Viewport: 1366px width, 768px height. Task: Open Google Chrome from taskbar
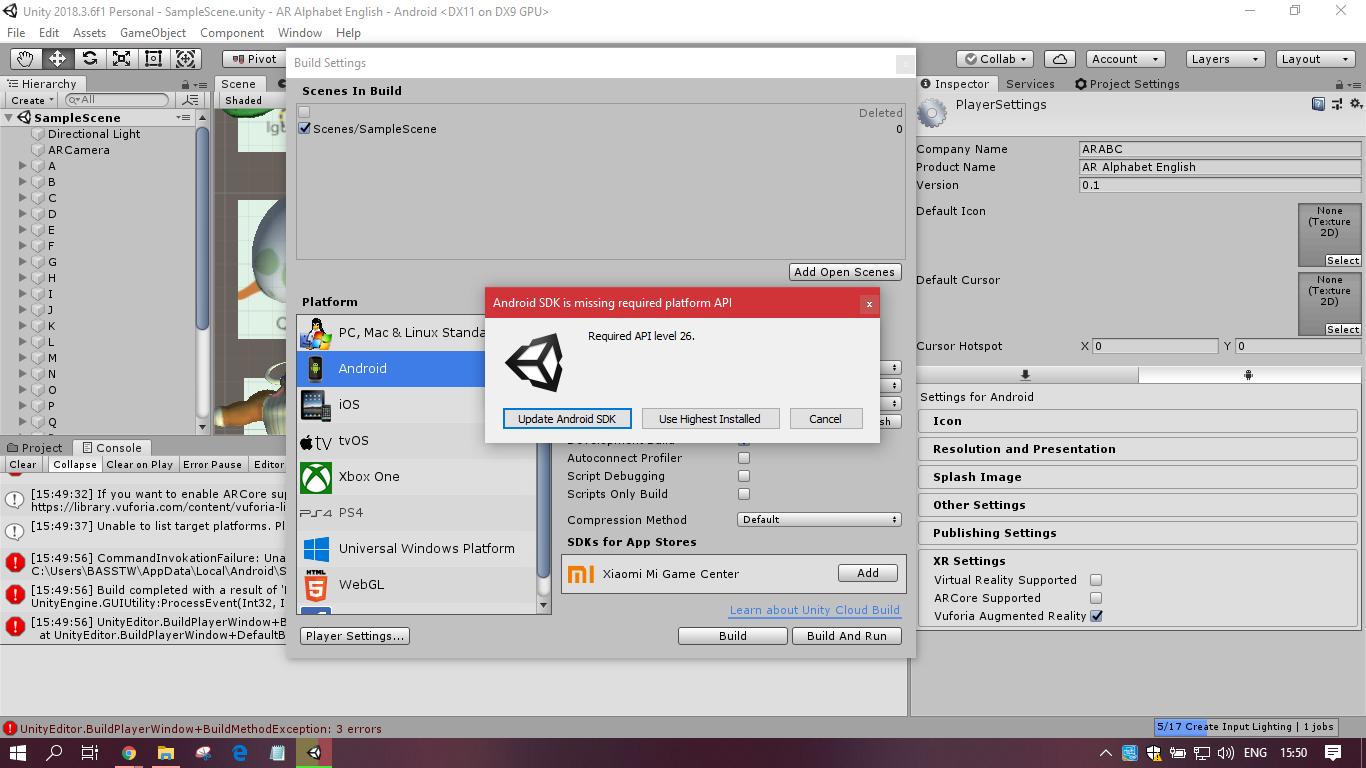tap(129, 753)
